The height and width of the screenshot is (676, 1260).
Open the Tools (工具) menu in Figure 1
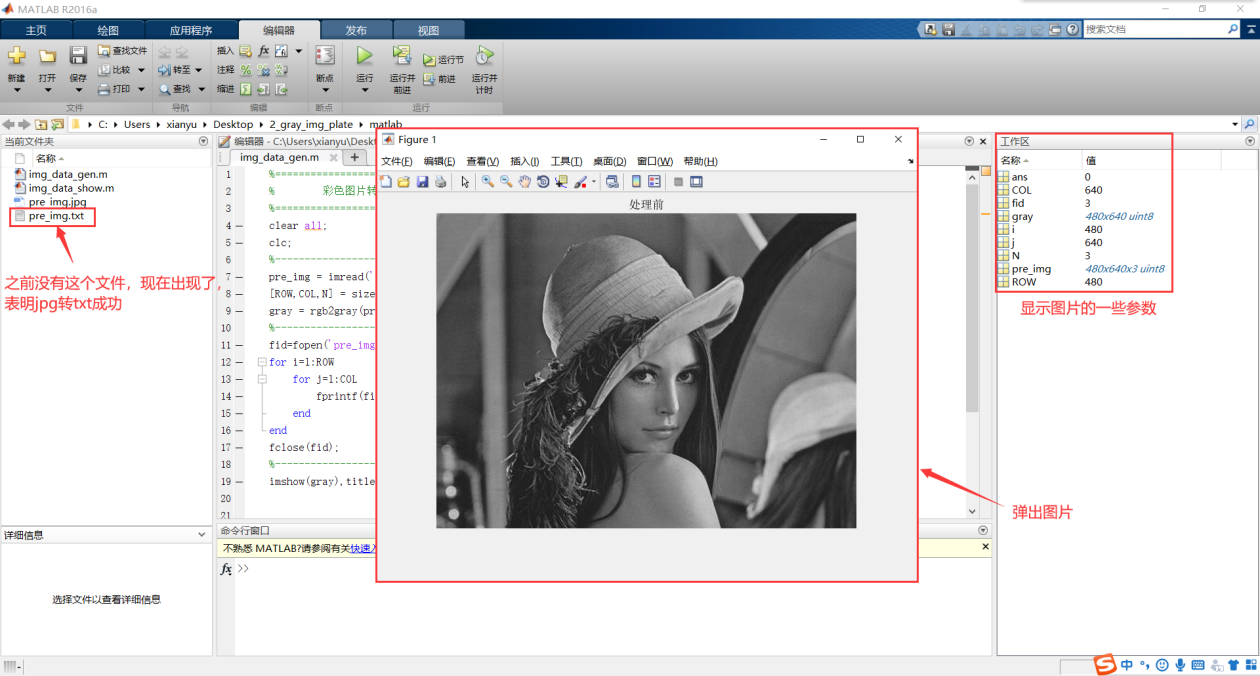[x=566, y=161]
